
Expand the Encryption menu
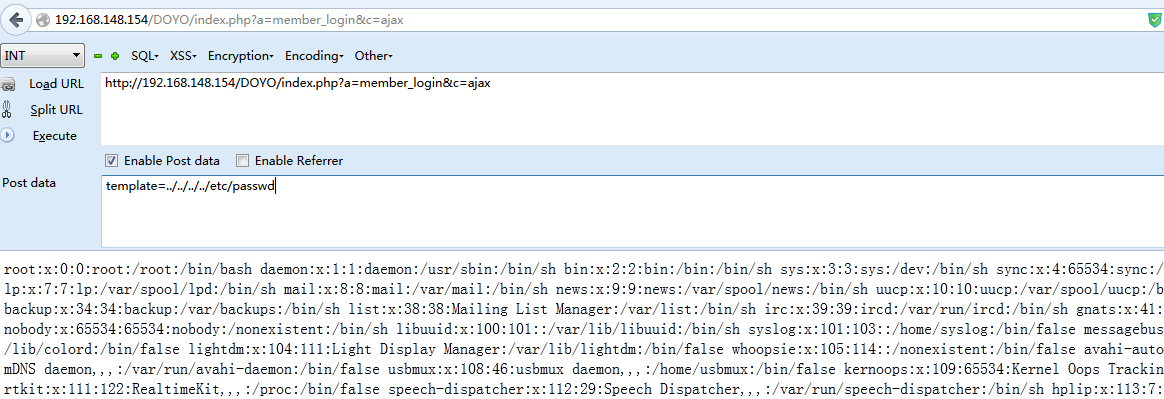(241, 56)
